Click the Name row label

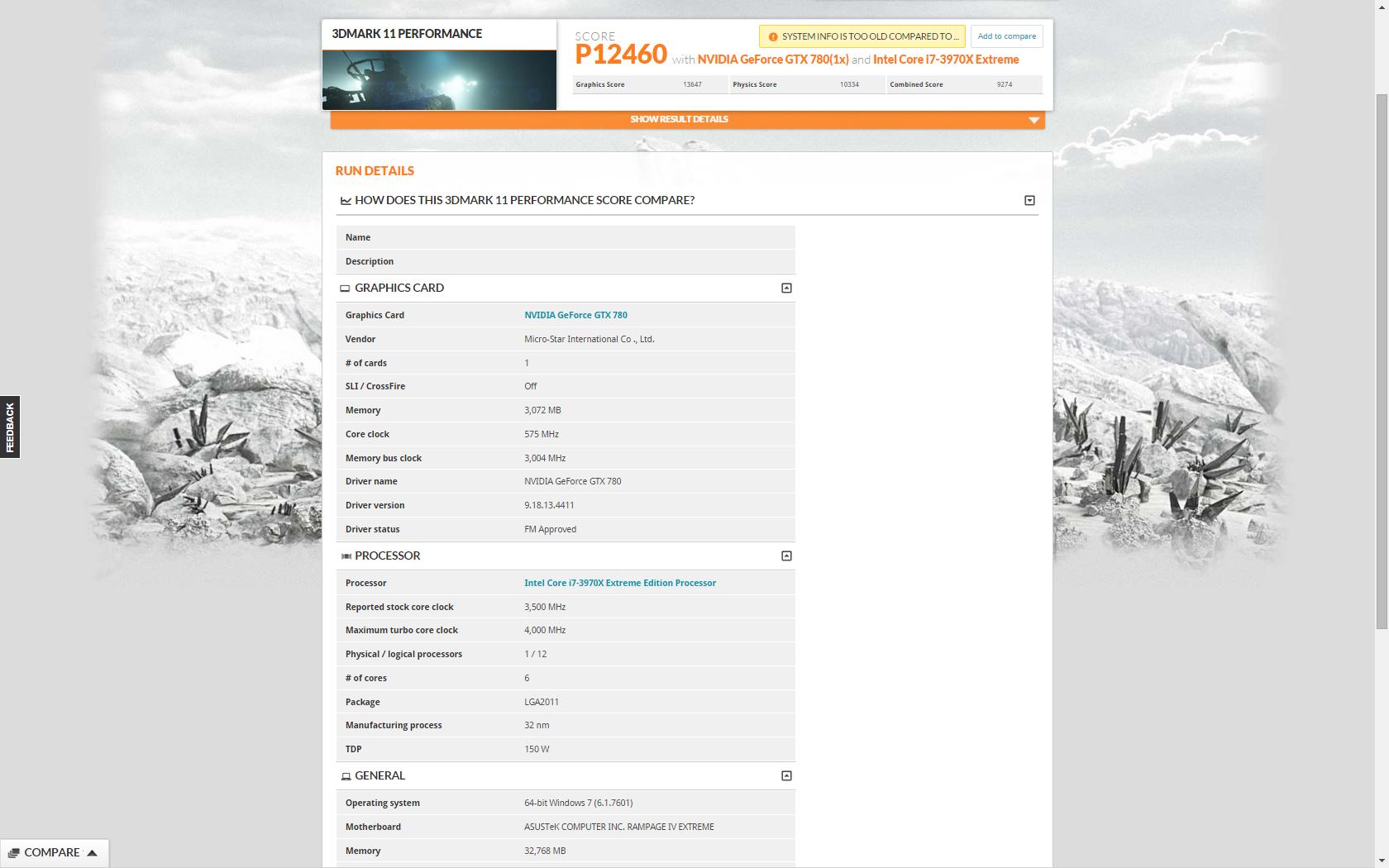tap(358, 237)
